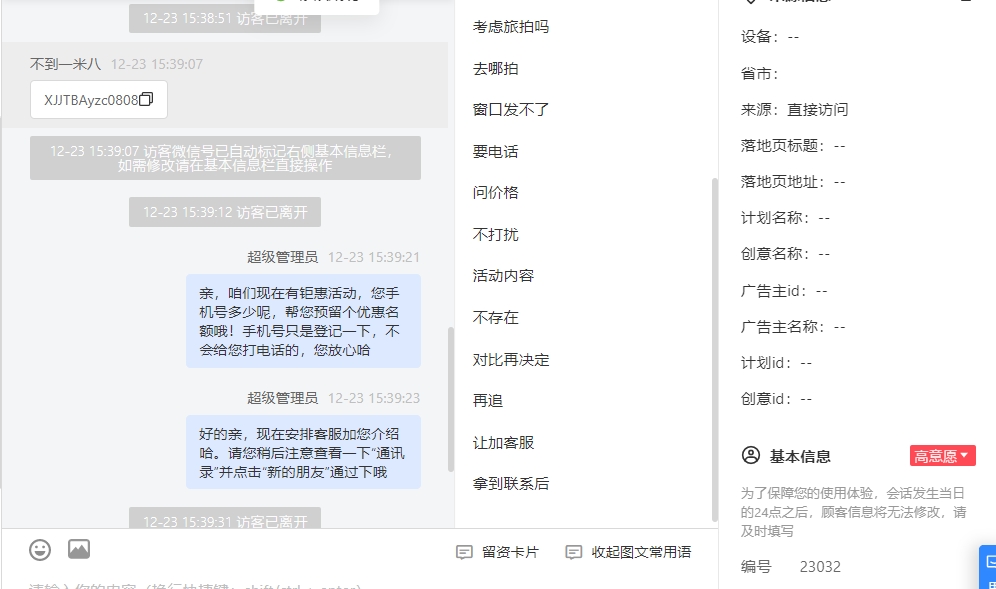Click visitor name 不到一米八
This screenshot has width=996, height=589.
pos(65,64)
